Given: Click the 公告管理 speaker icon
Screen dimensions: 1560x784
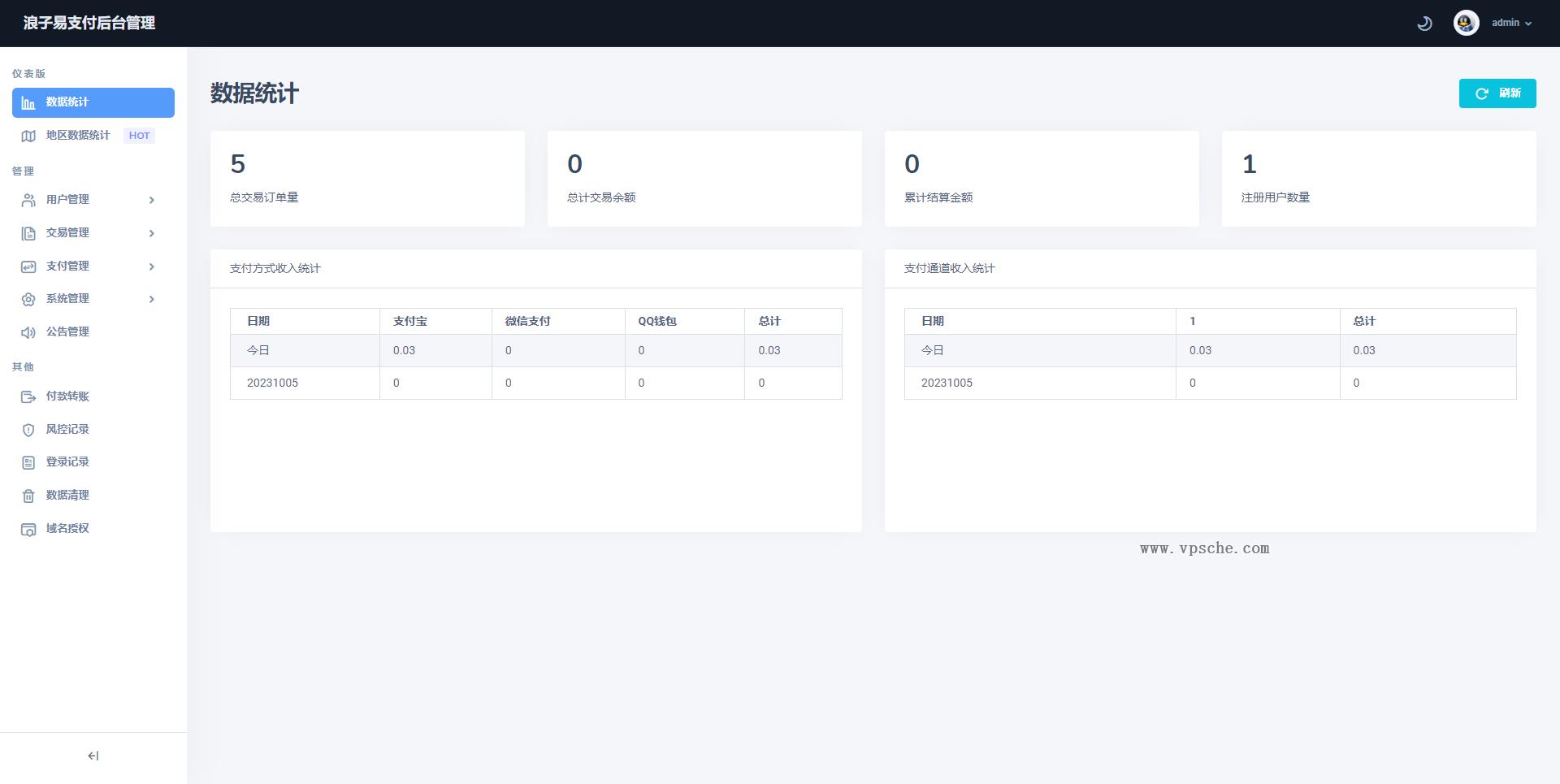Looking at the screenshot, I should (x=28, y=332).
